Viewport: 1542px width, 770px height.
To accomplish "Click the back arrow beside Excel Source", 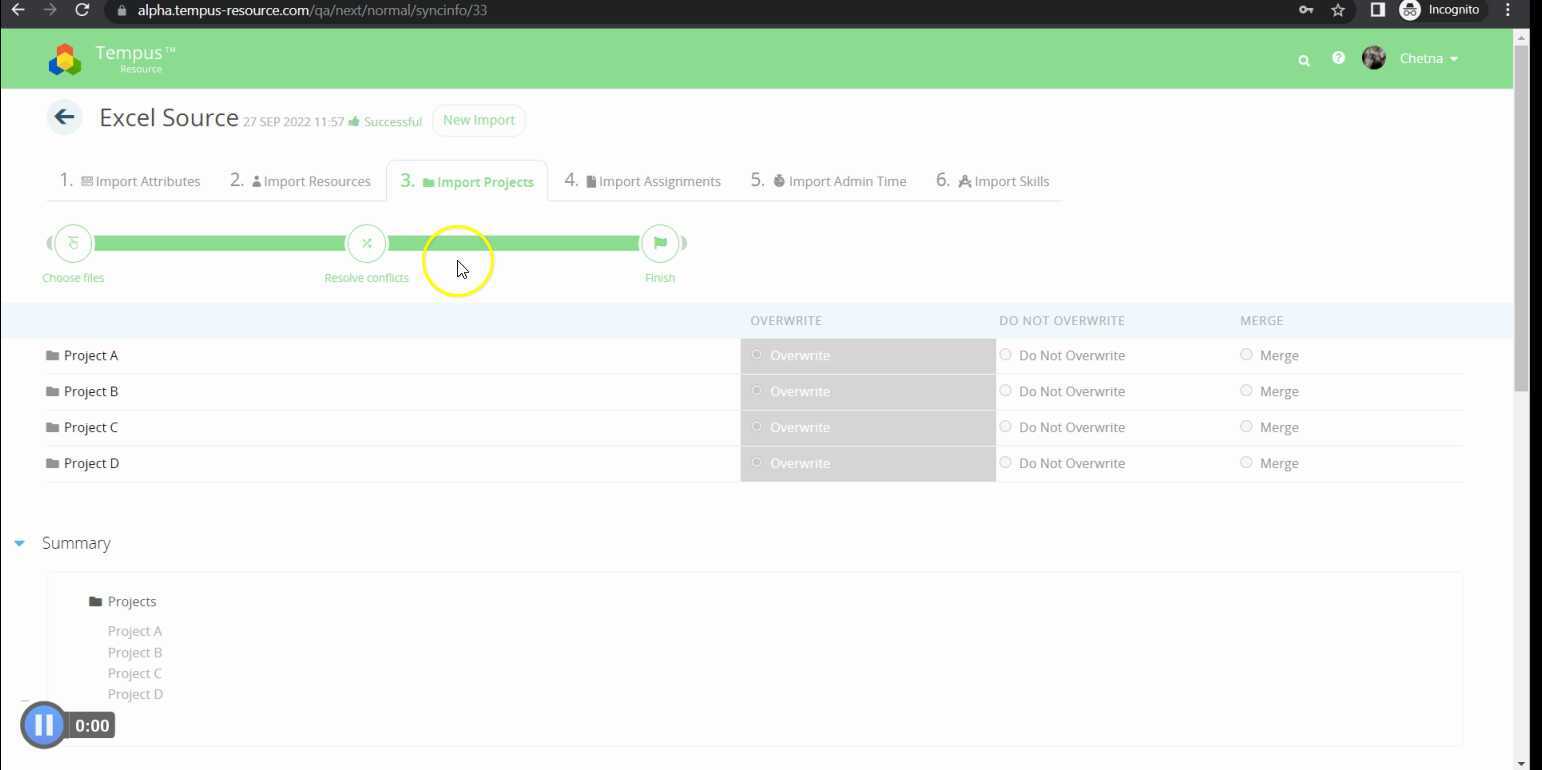I will (x=64, y=118).
